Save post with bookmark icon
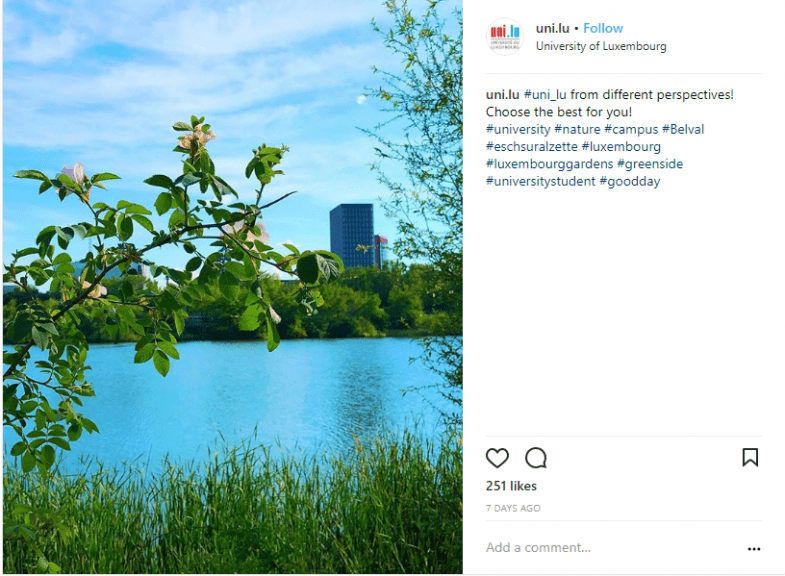The image size is (785, 576). click(x=750, y=457)
